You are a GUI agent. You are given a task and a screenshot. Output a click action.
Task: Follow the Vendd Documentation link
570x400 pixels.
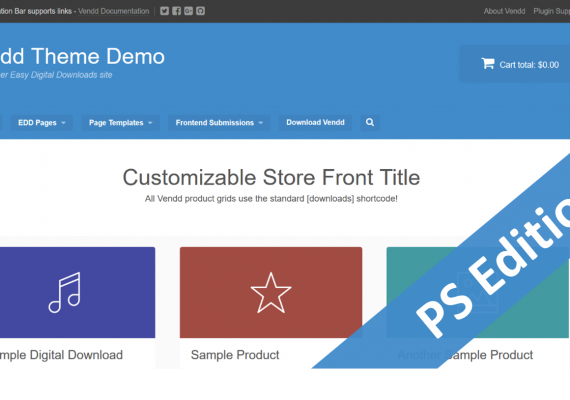[113, 11]
